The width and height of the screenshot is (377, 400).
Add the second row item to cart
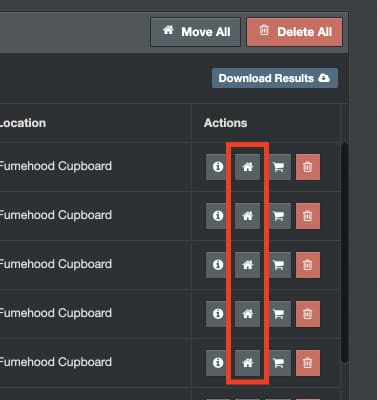click(x=279, y=216)
